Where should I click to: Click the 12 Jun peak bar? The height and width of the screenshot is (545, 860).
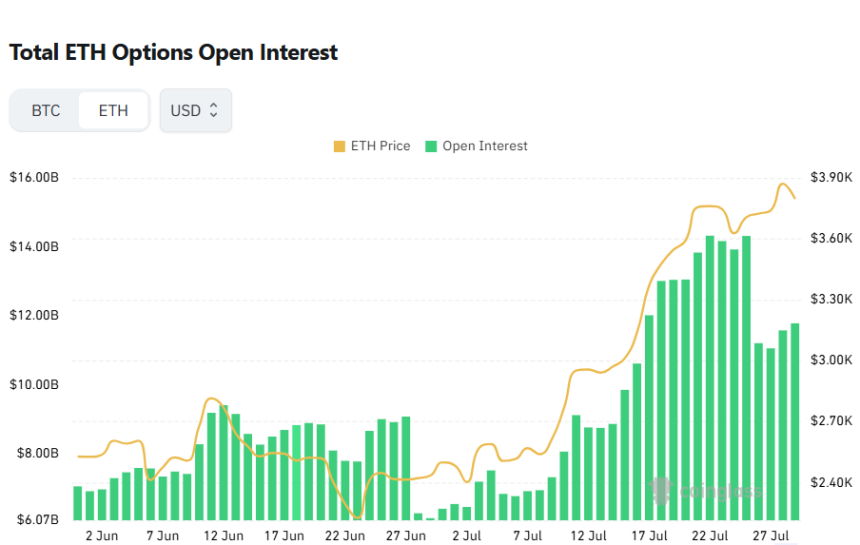click(224, 462)
